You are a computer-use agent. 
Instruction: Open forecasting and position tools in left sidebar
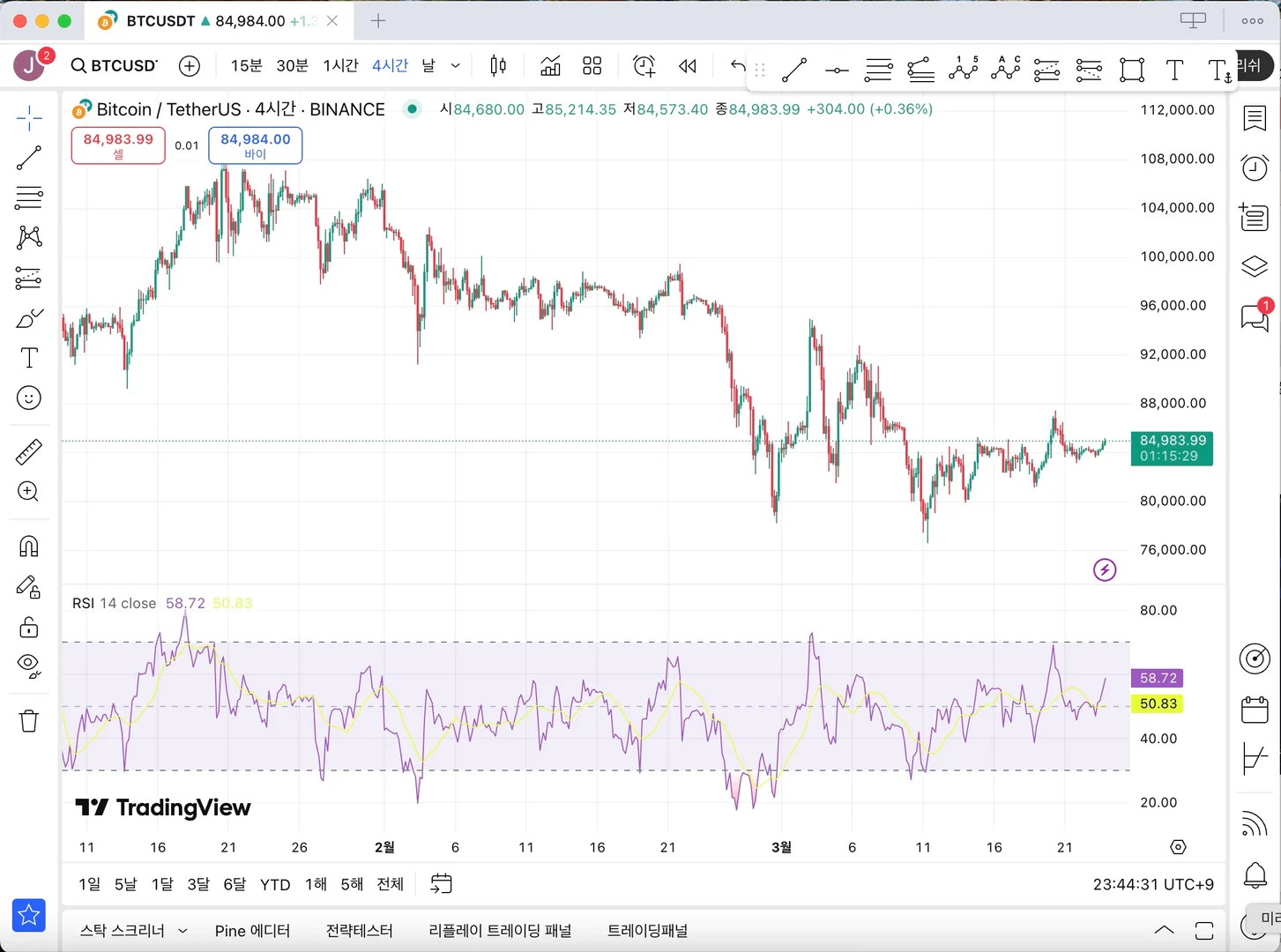[29, 279]
